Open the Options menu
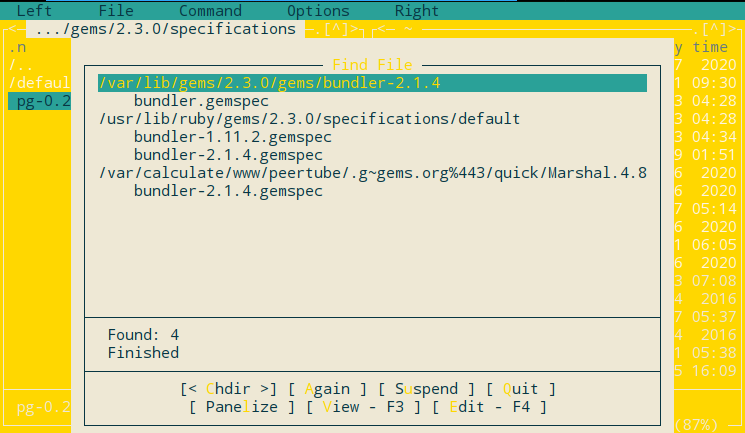This screenshot has height=433, width=745. point(318,10)
